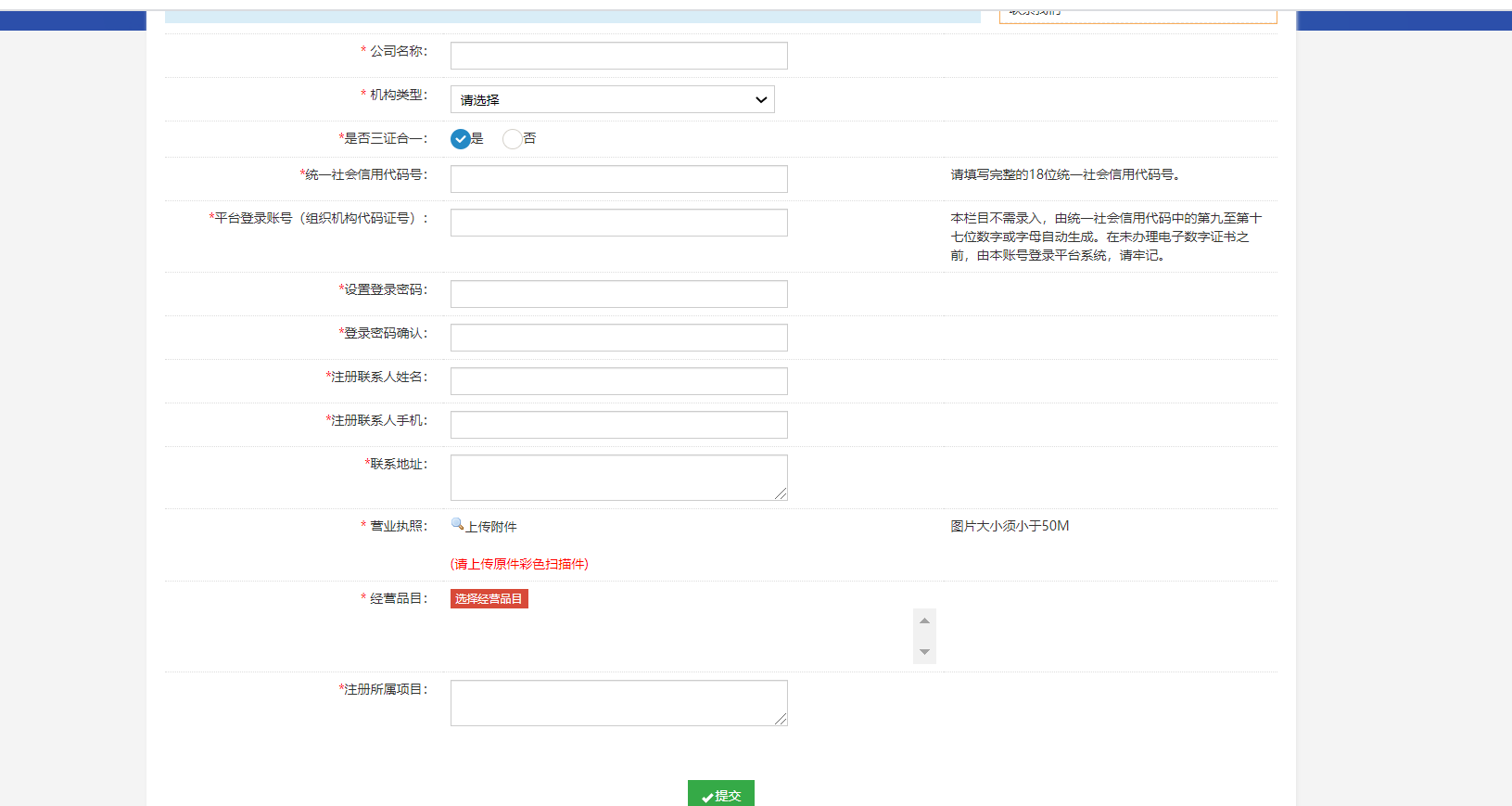Click the 登录密码确认 field
Screen dimensions: 1512x806
(618, 338)
